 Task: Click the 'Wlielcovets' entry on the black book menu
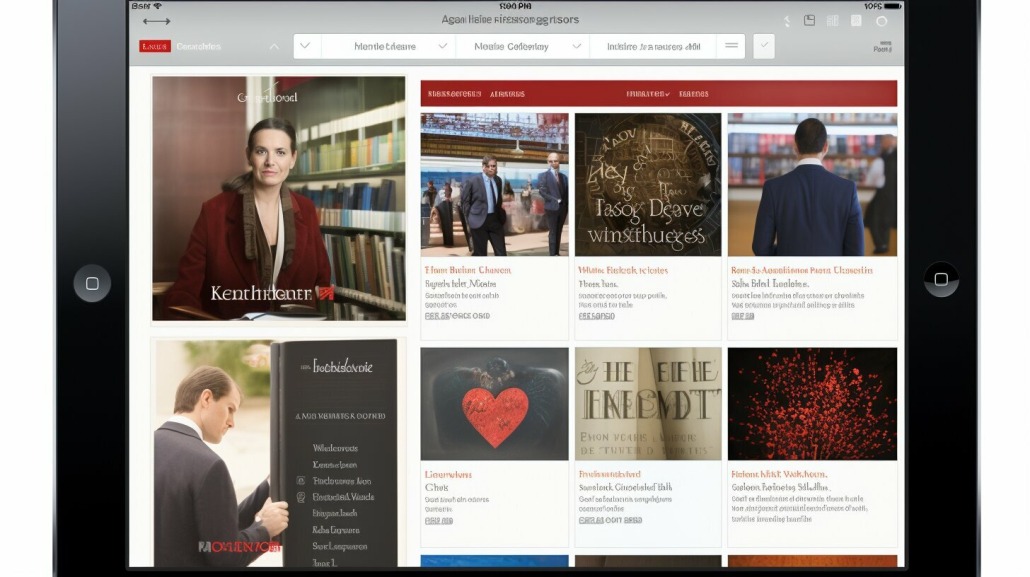pyautogui.click(x=335, y=448)
